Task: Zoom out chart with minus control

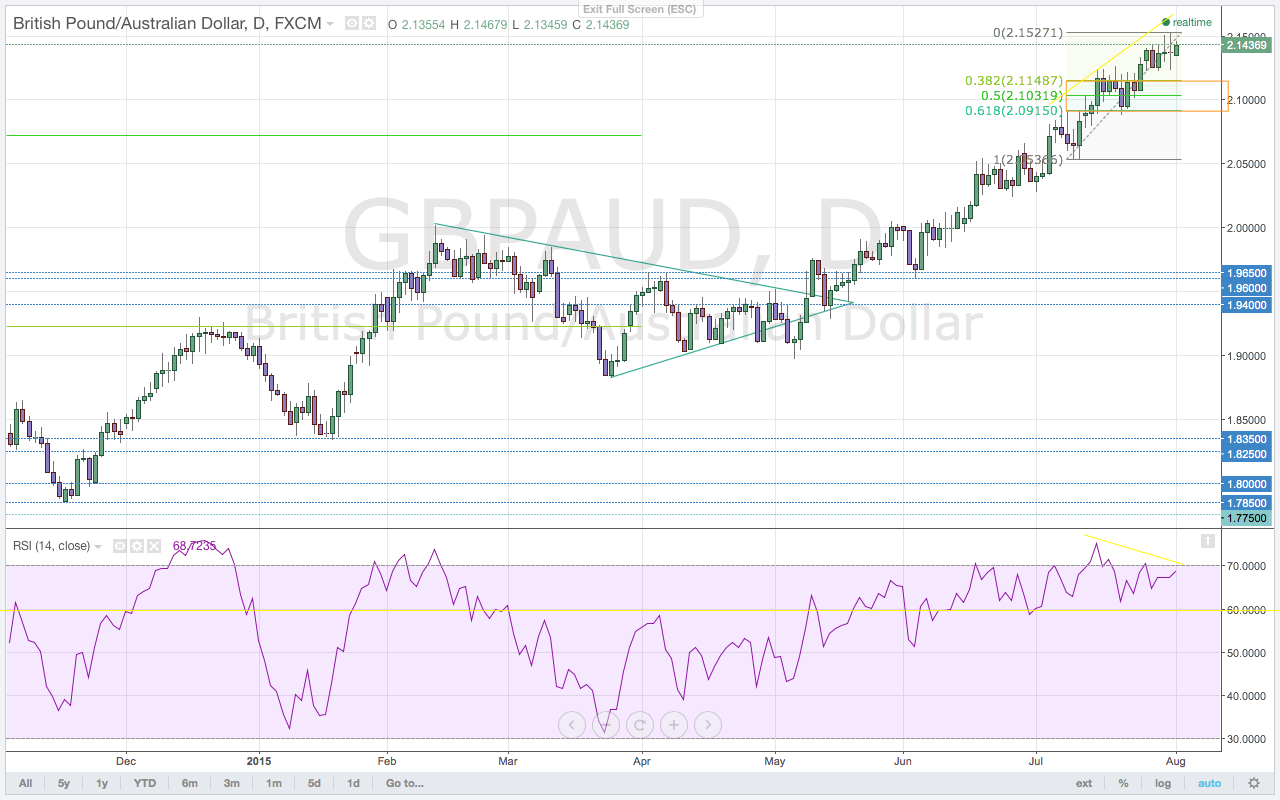Action: pos(605,725)
